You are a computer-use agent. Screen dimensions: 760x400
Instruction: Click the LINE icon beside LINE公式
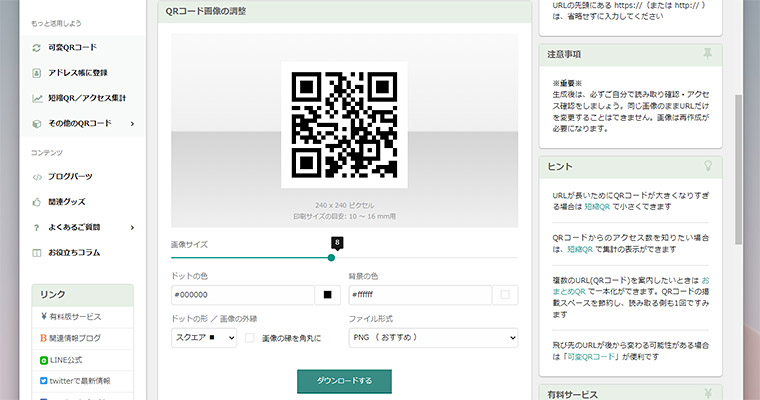tap(44, 360)
